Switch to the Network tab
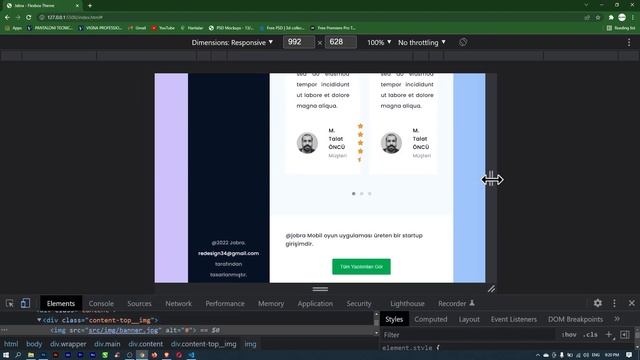This screenshot has width=640, height=360. (x=178, y=303)
